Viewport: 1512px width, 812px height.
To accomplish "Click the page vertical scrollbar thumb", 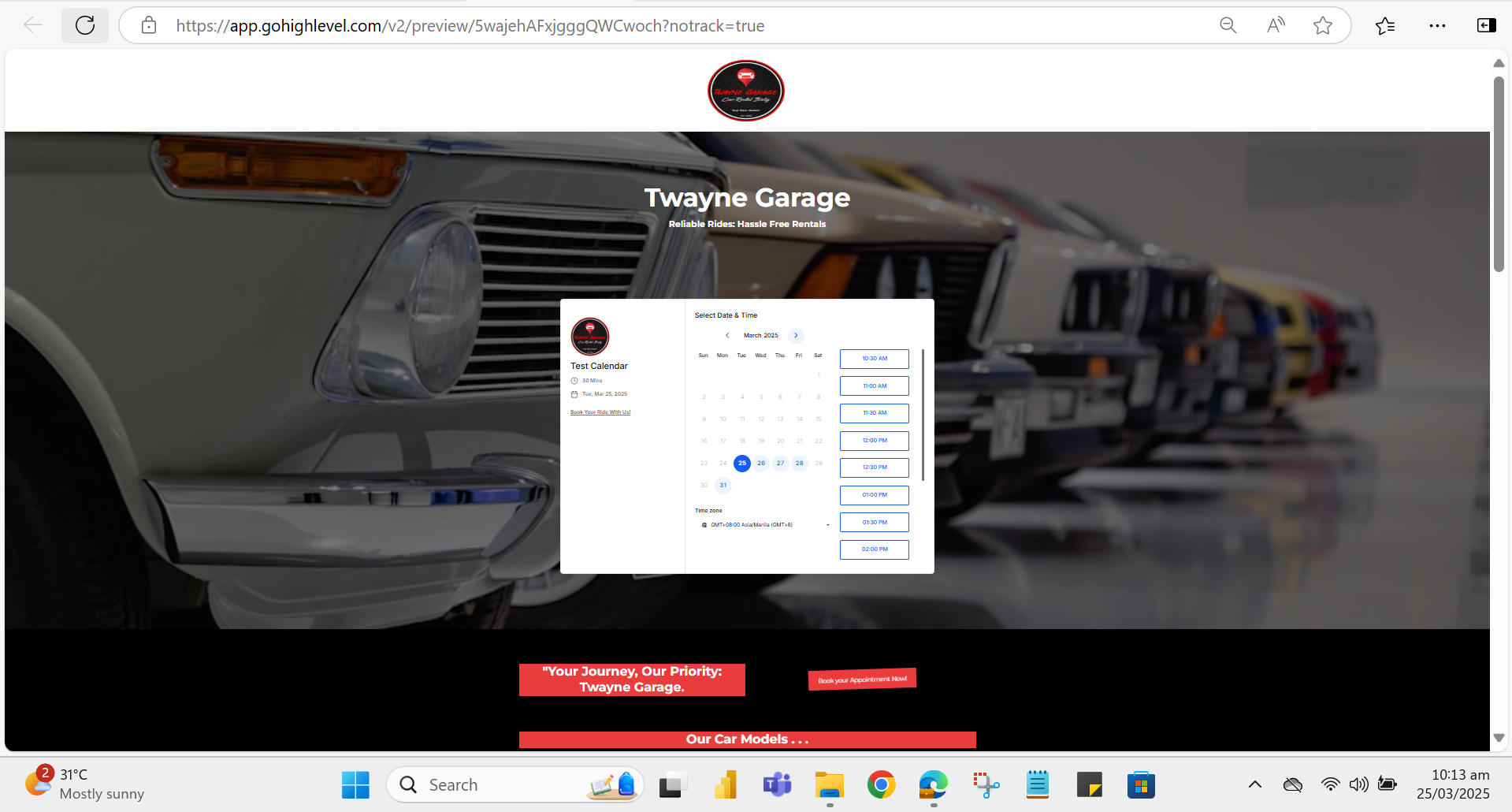I will (1499, 174).
